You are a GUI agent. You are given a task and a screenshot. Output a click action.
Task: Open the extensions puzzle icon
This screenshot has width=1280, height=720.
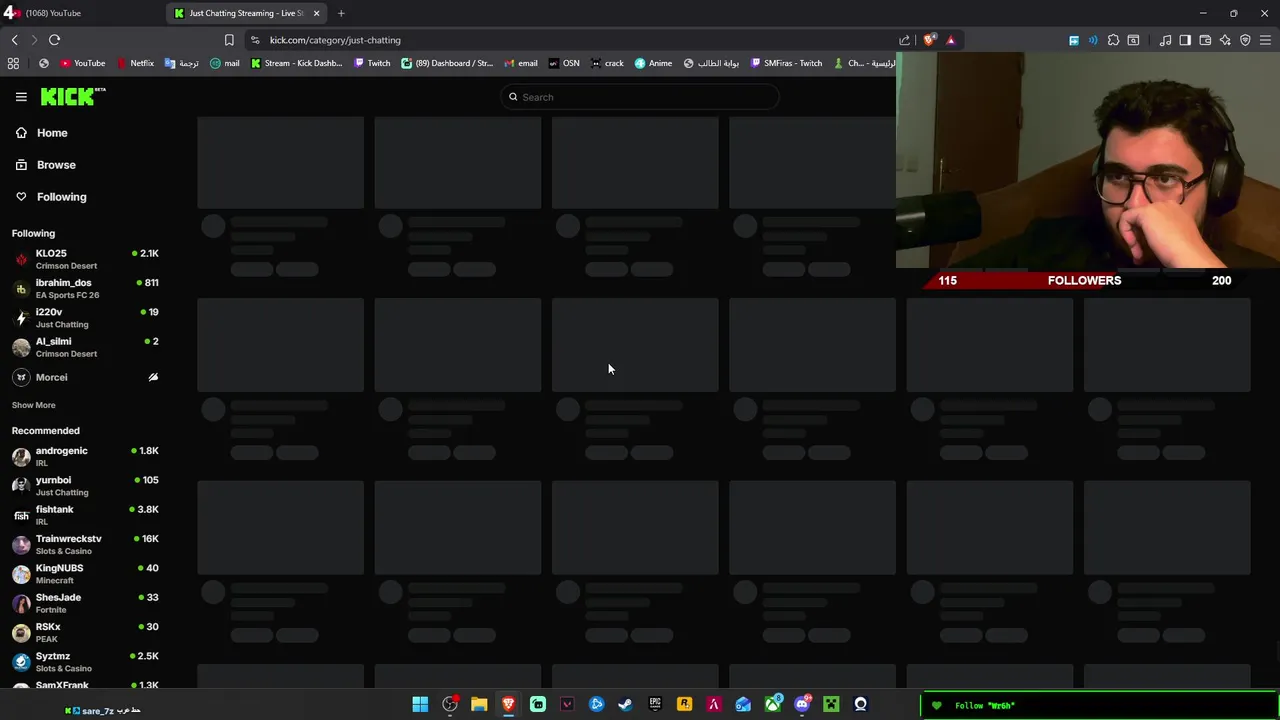pyautogui.click(x=1113, y=40)
